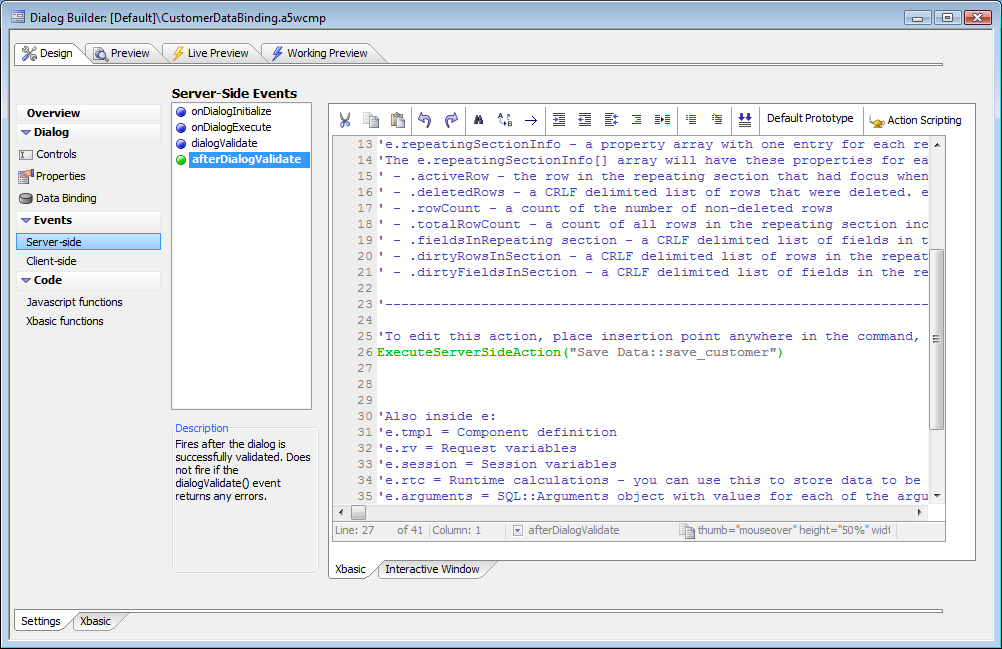The height and width of the screenshot is (649, 1002).
Task: Switch to the Design tab
Action: click(48, 53)
